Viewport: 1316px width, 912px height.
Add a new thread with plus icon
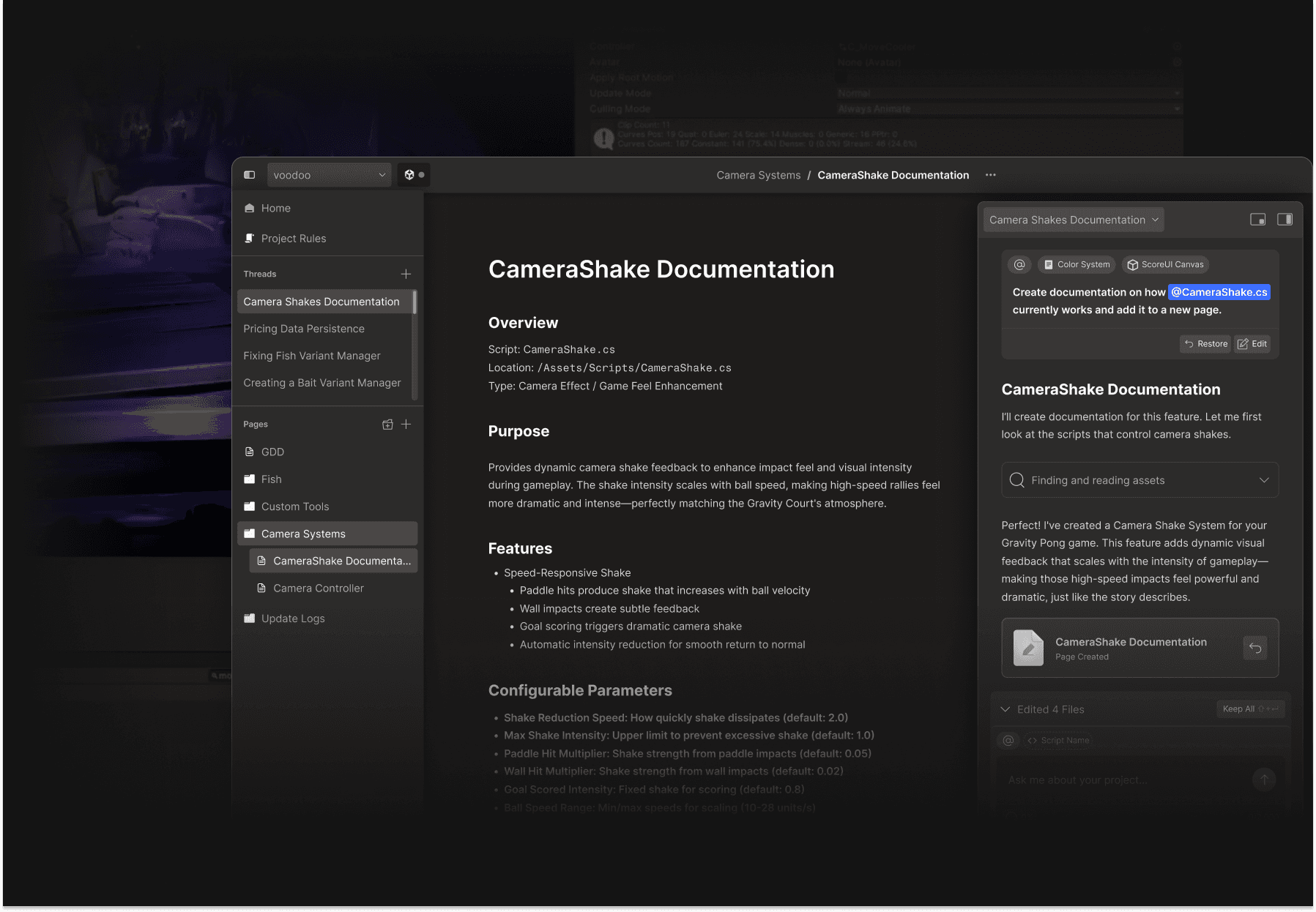[x=406, y=274]
